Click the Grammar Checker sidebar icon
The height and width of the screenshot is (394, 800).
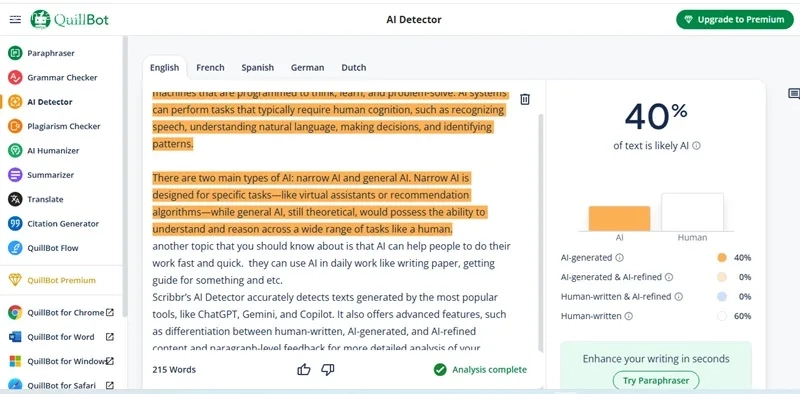tap(15, 77)
